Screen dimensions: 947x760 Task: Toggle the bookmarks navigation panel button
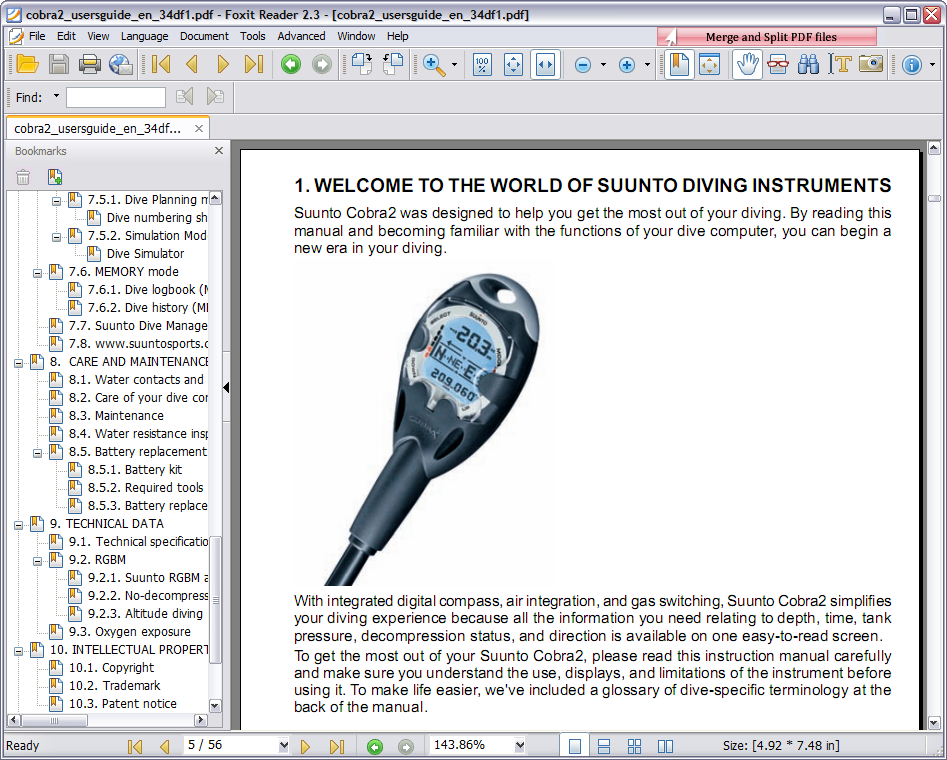click(679, 65)
